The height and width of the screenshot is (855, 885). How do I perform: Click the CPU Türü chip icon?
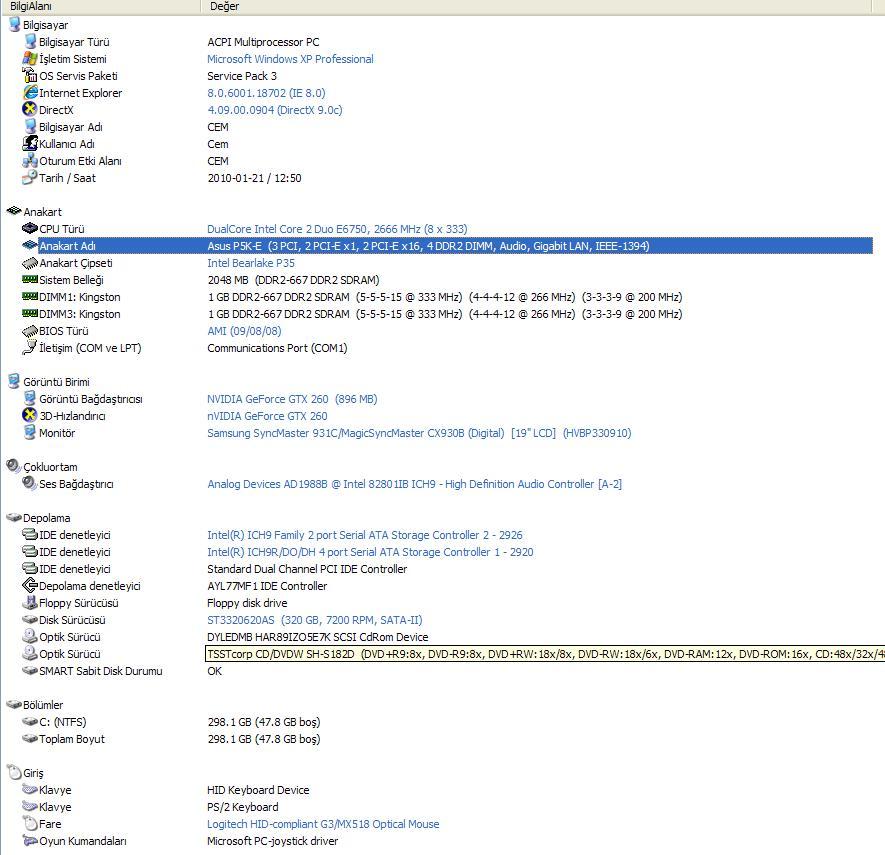pos(30,229)
